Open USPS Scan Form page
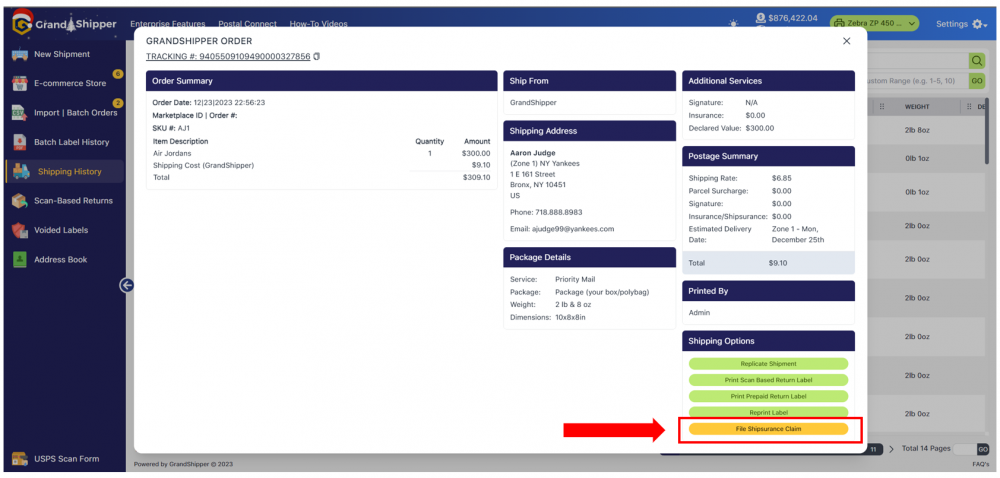 66,459
